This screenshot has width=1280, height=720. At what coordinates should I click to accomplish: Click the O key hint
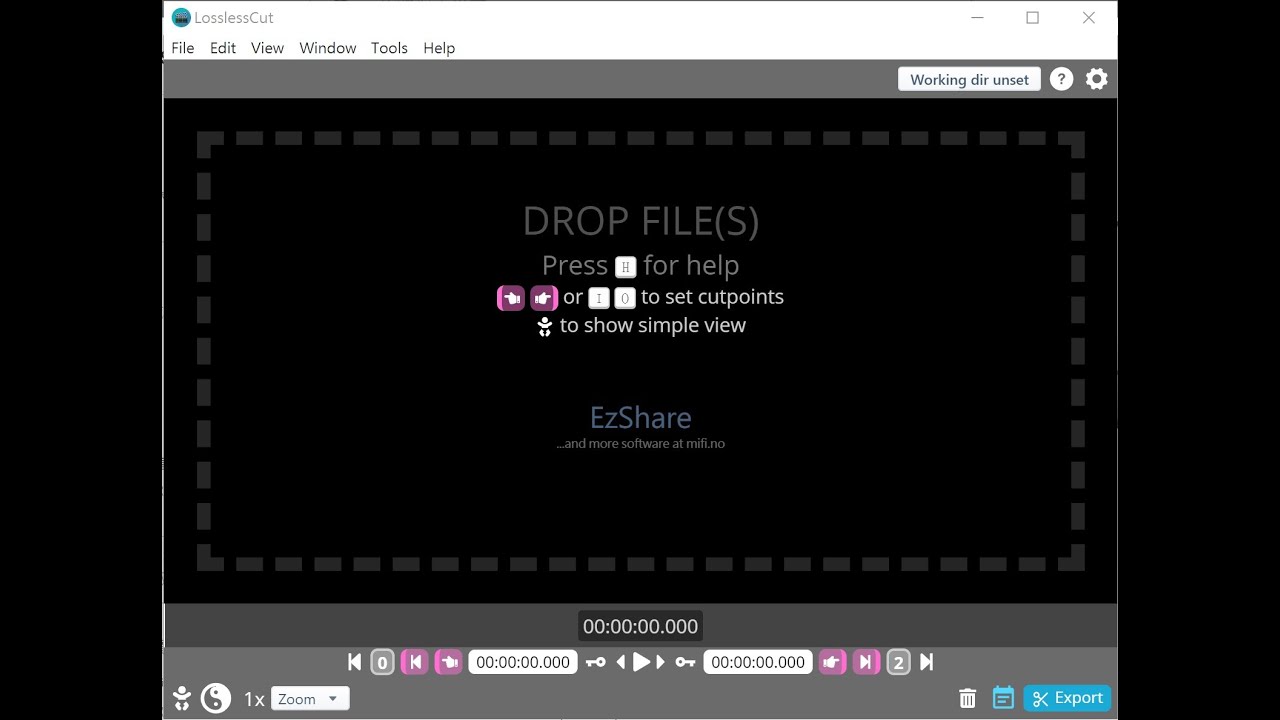(x=625, y=298)
